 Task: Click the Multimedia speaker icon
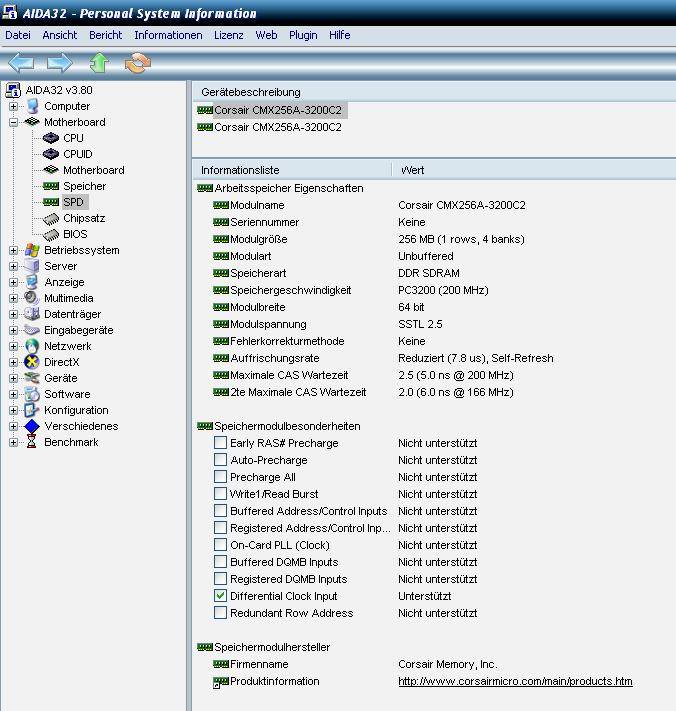pos(32,298)
